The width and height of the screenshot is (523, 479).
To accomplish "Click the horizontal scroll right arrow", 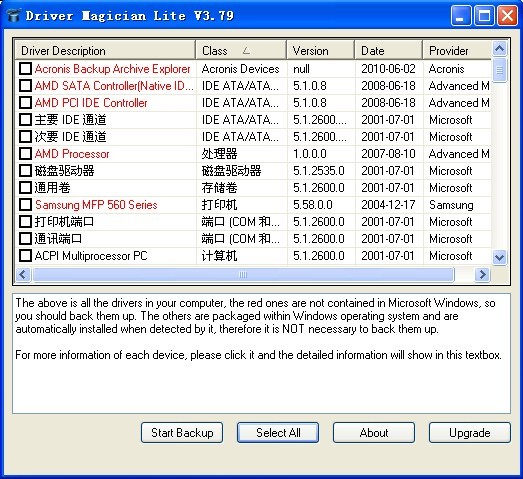I will coord(482,275).
